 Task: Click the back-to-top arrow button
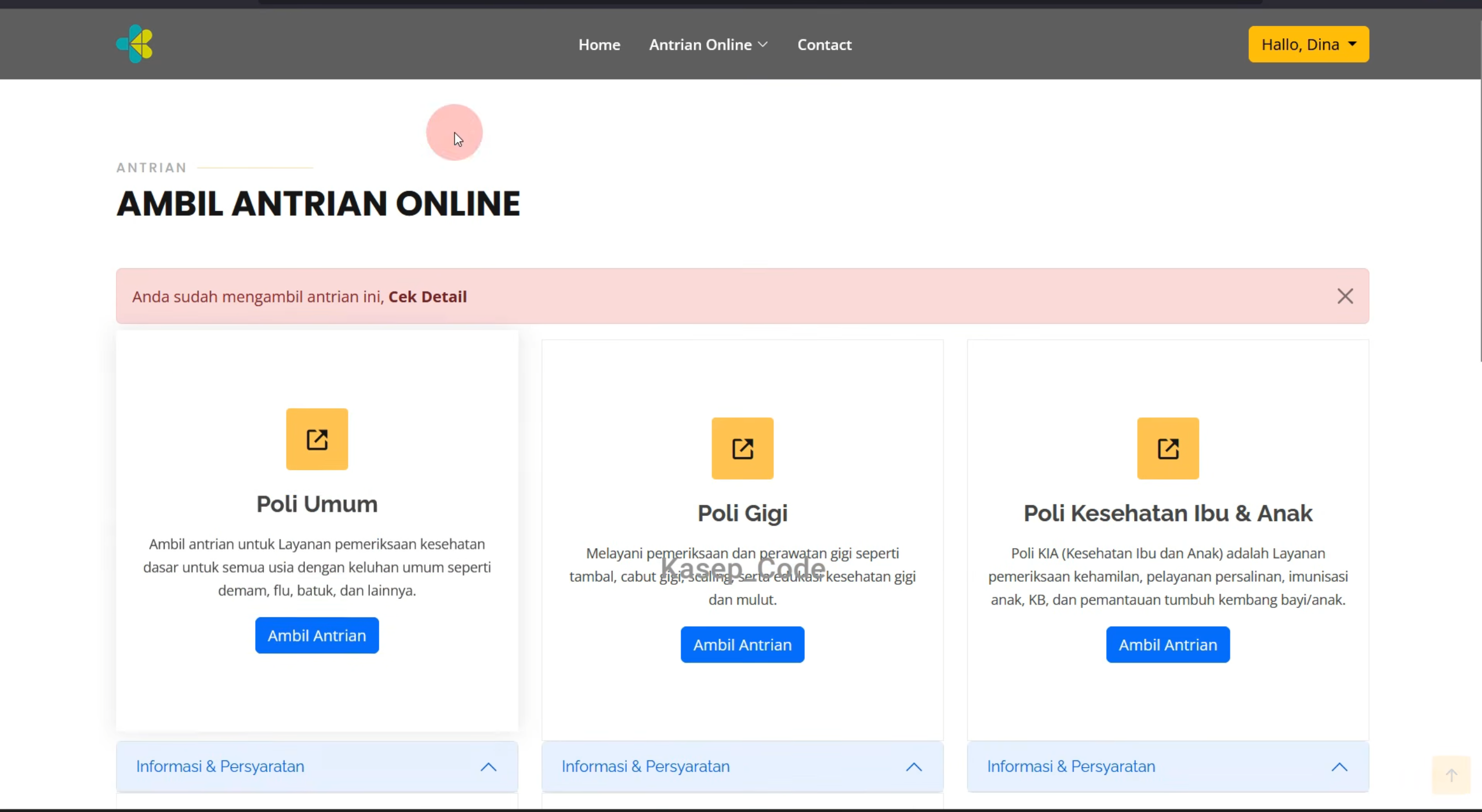[1451, 775]
